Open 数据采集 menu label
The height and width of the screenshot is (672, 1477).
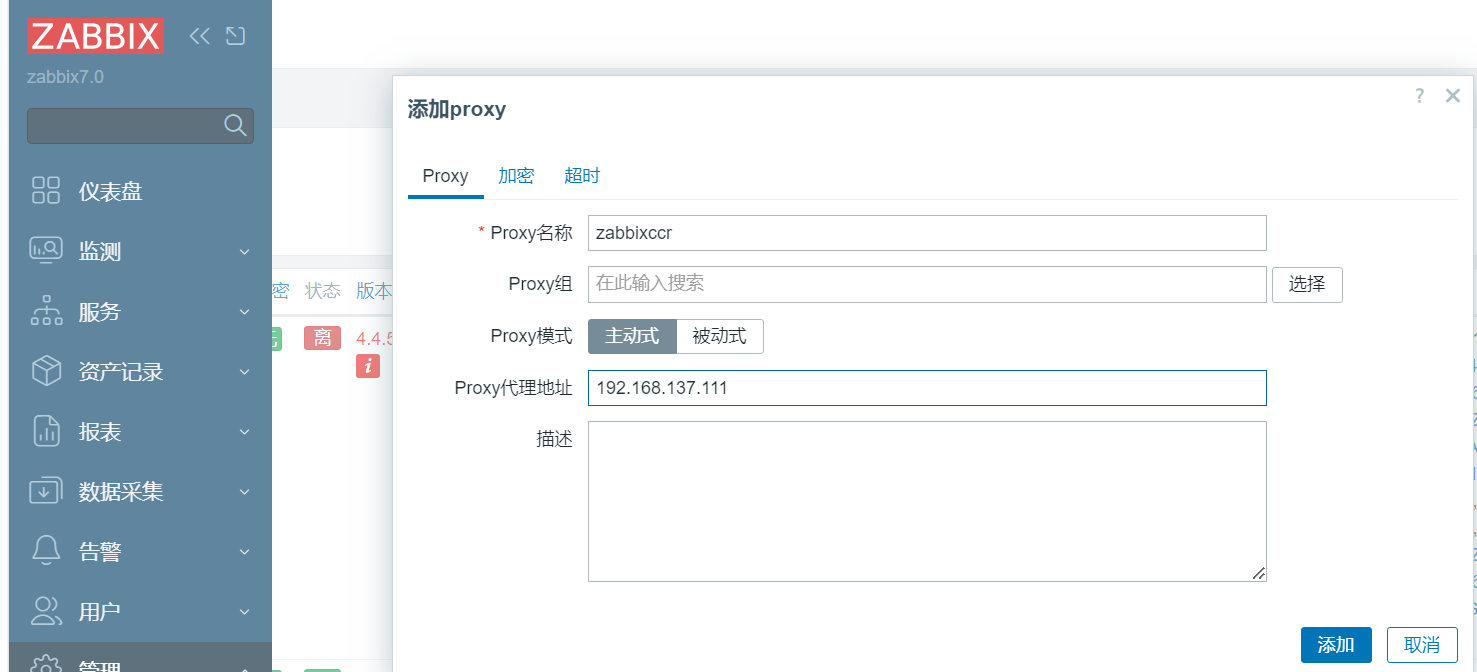pyautogui.click(x=121, y=492)
